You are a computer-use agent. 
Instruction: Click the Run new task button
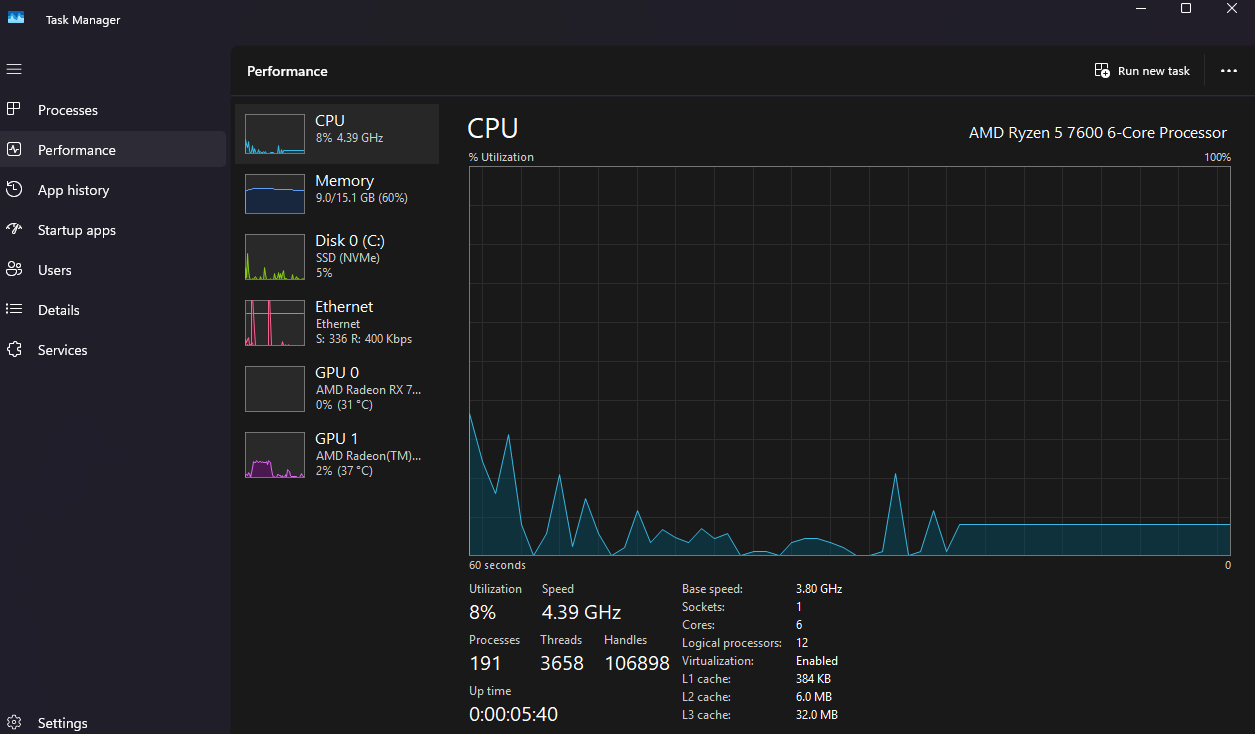click(x=1143, y=71)
